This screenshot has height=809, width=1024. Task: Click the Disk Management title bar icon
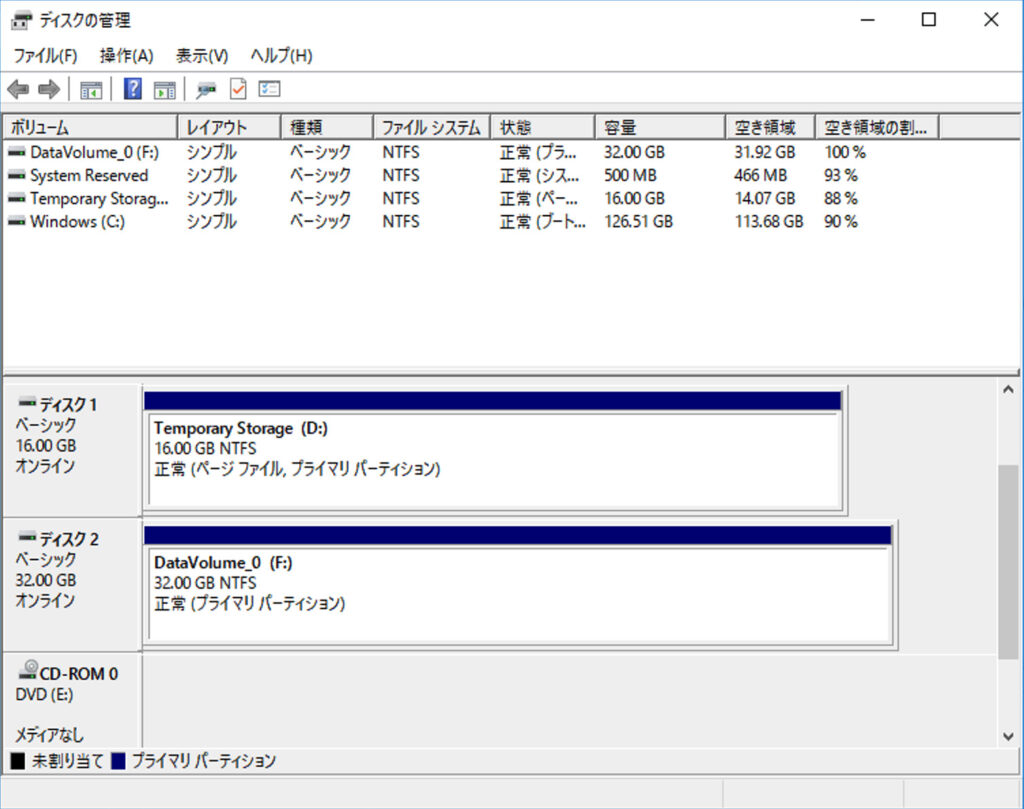coord(20,20)
